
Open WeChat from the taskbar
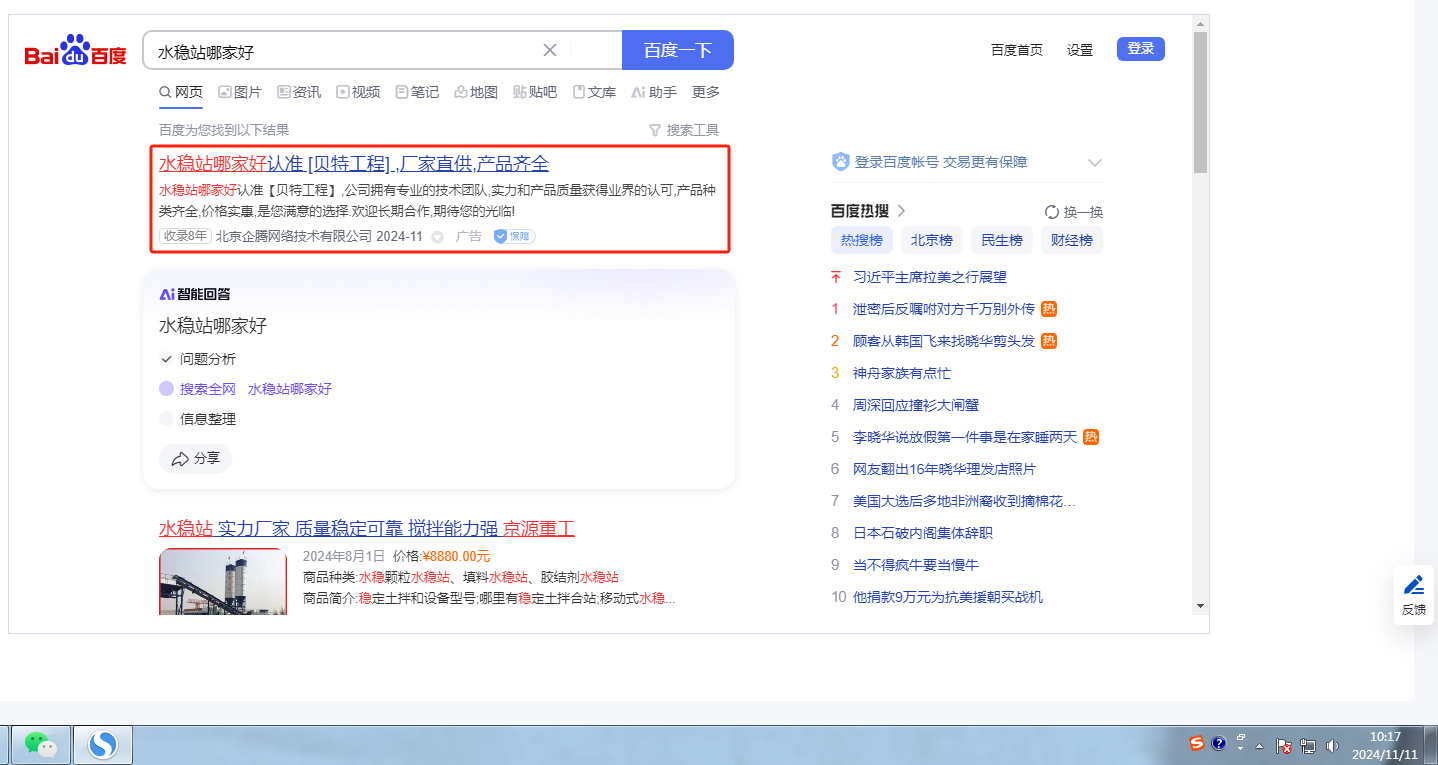(x=40, y=744)
